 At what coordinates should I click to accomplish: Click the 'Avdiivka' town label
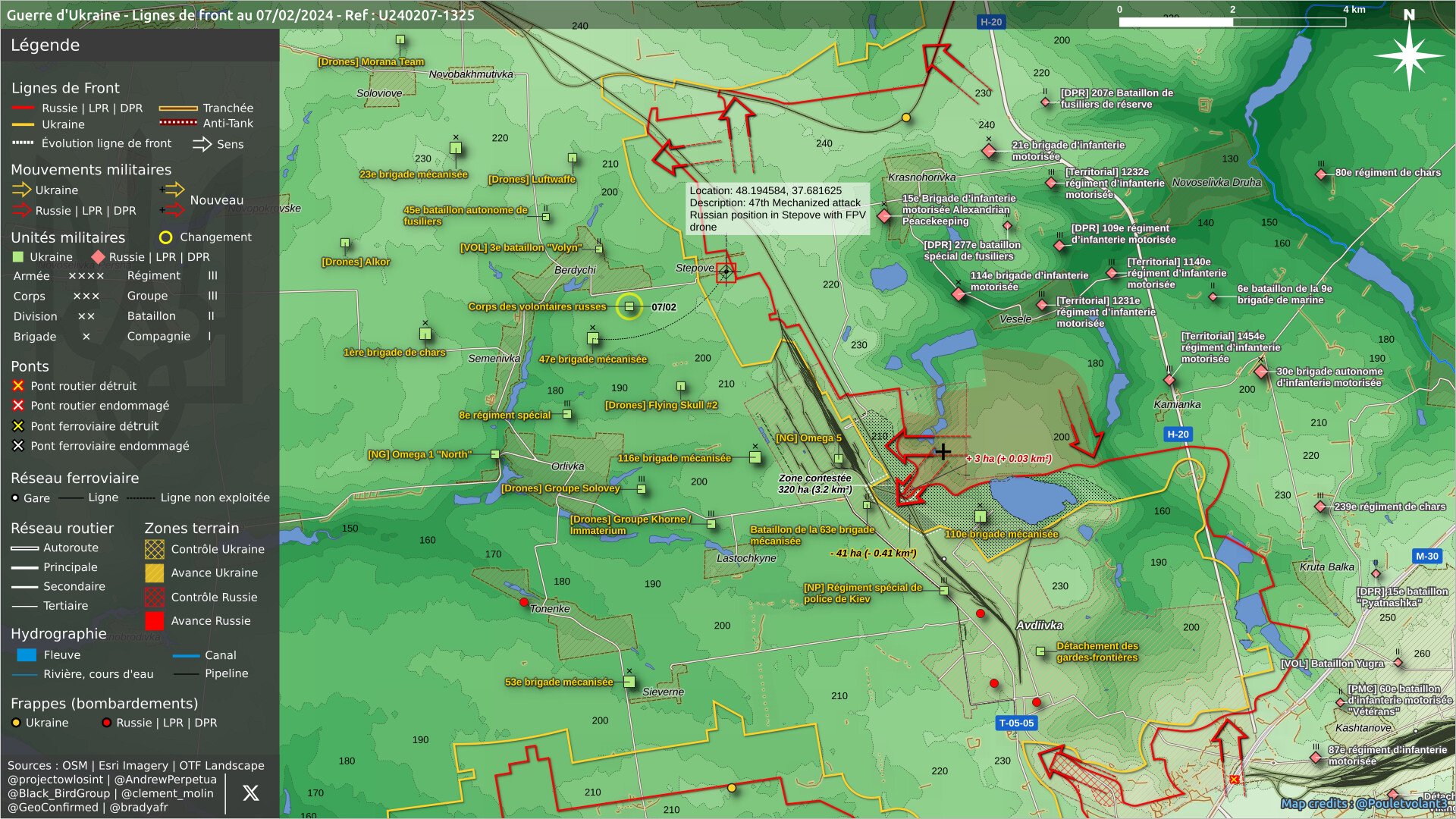1040,626
